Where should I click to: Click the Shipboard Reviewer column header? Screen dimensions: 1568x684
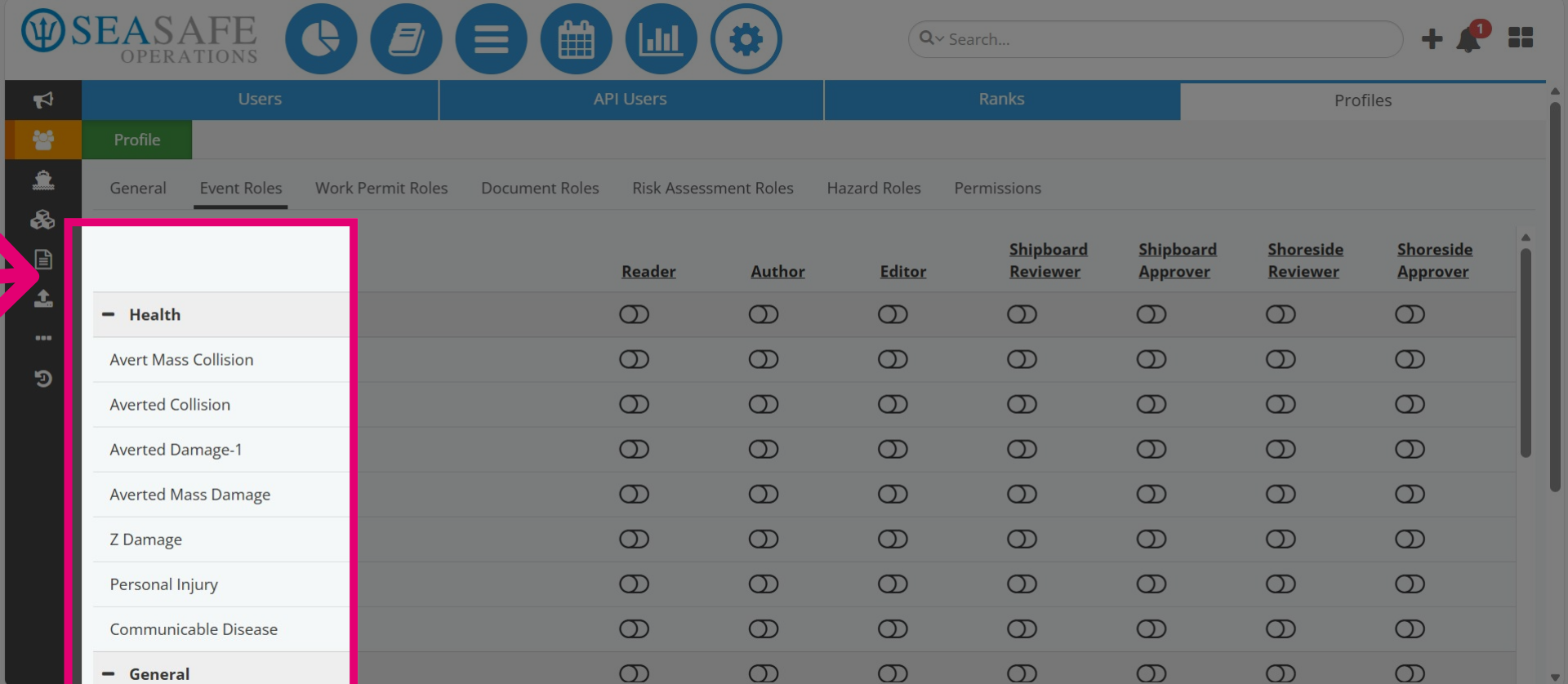pyautogui.click(x=1048, y=260)
